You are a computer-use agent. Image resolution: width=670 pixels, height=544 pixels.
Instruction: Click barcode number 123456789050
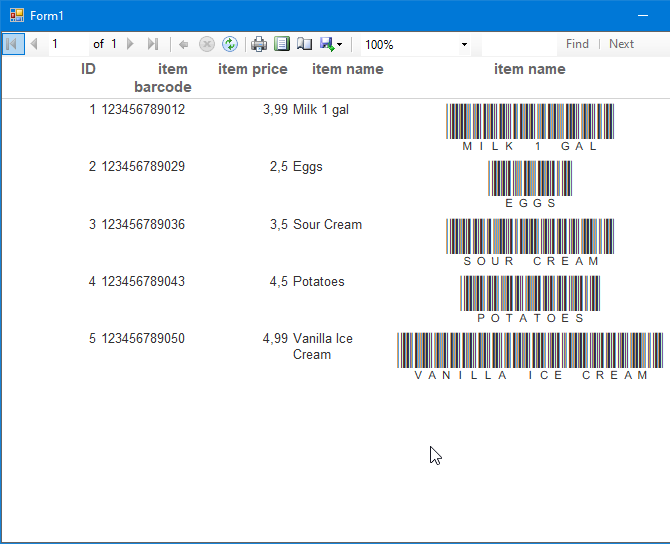(x=143, y=338)
